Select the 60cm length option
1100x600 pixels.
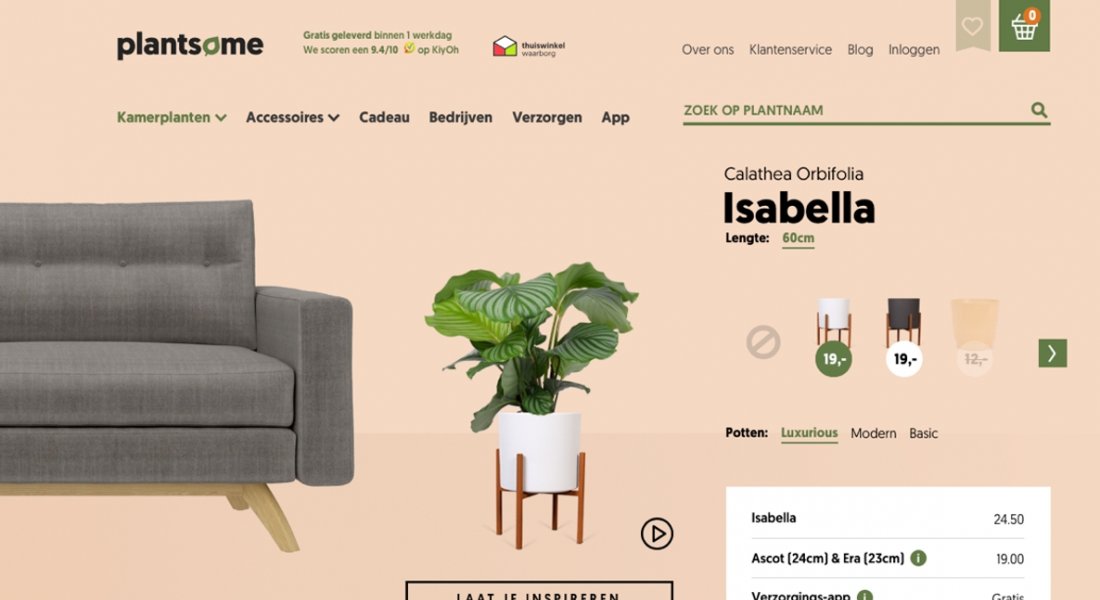(x=798, y=239)
